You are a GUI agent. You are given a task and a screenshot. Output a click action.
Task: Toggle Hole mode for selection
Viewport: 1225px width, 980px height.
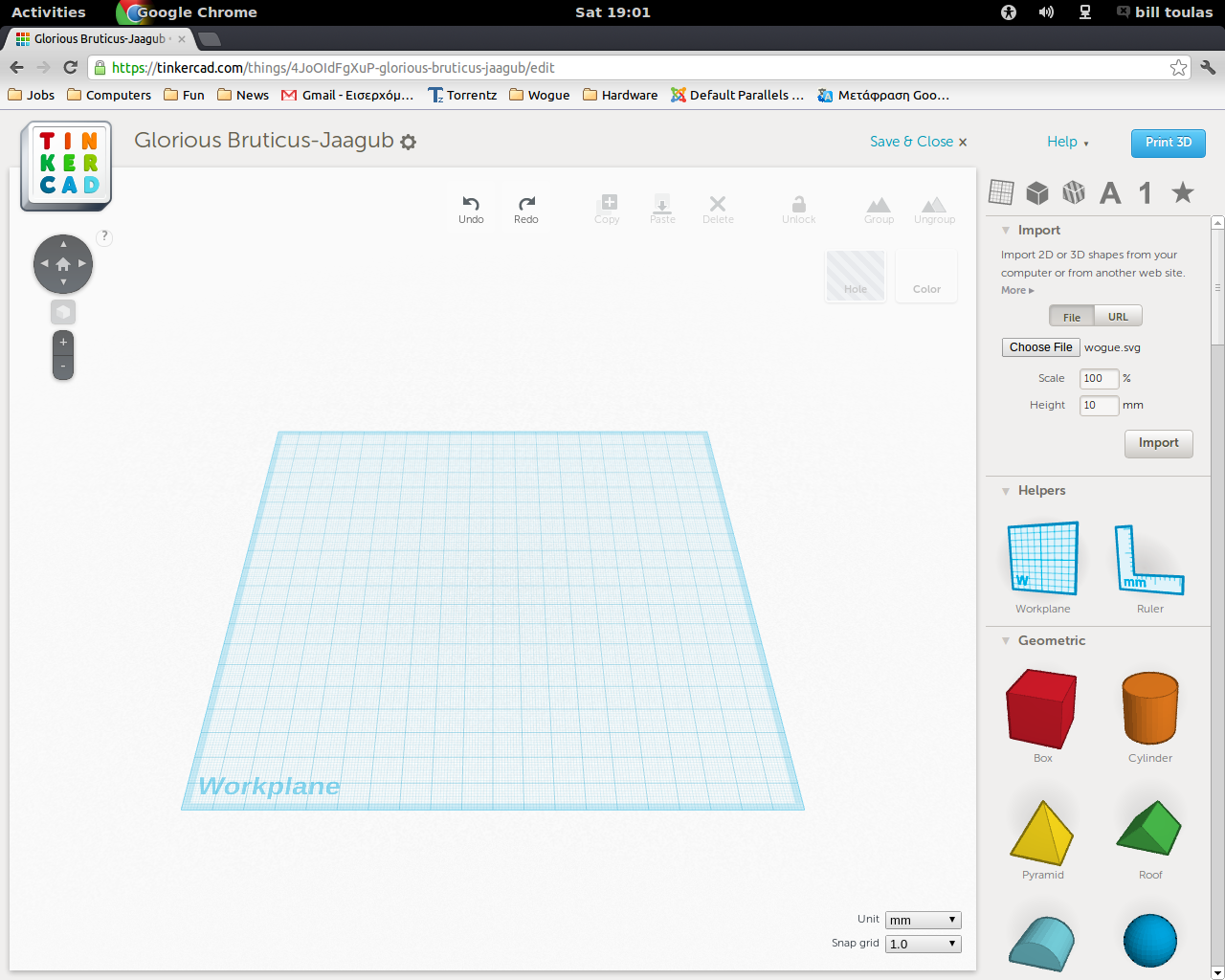click(855, 277)
